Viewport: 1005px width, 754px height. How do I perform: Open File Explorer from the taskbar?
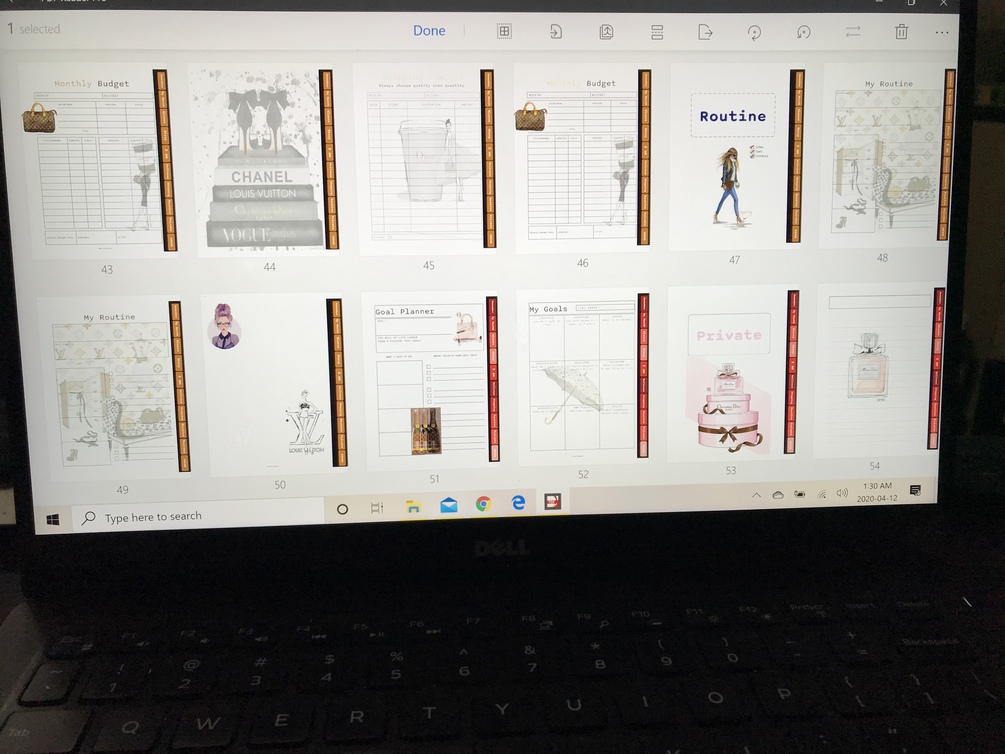pos(413,507)
